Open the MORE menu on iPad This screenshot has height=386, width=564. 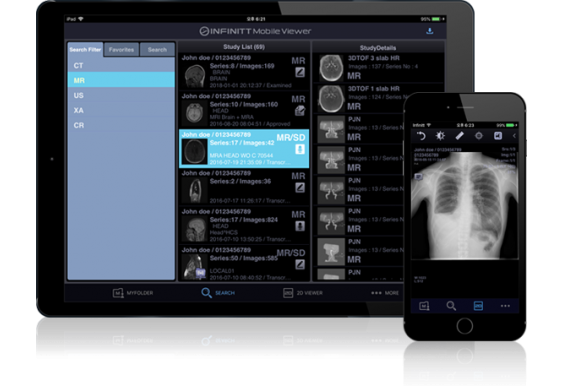click(385, 293)
